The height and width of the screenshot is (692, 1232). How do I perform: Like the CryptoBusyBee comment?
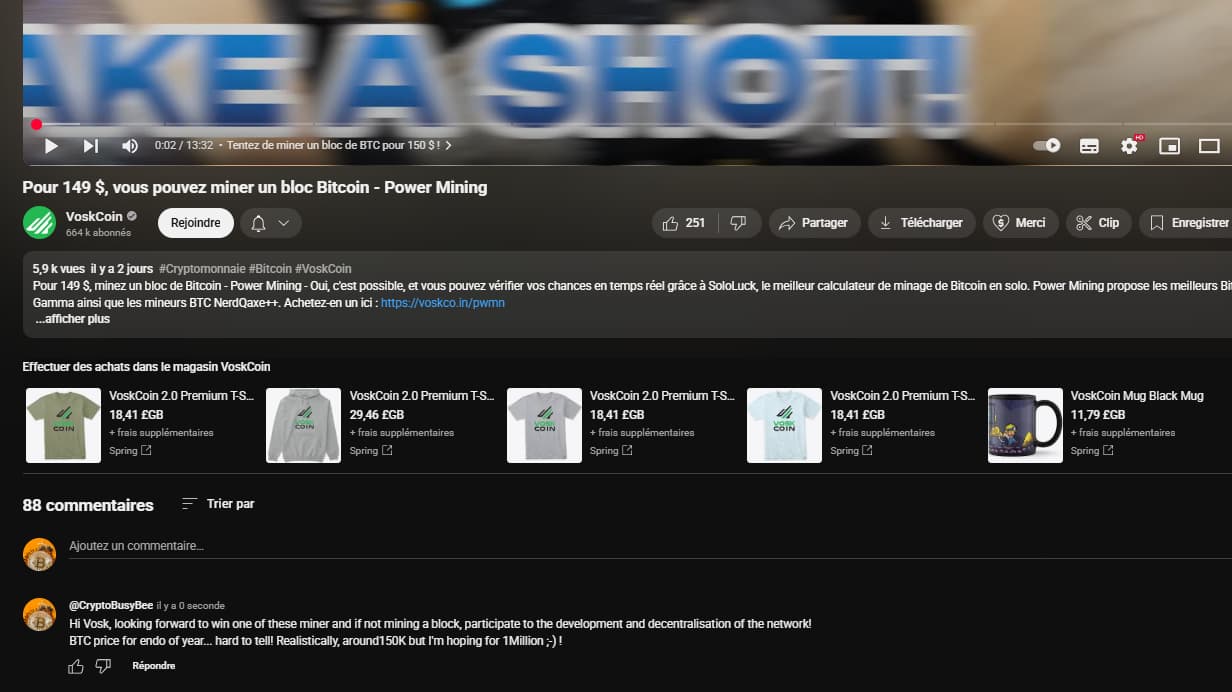tap(76, 666)
